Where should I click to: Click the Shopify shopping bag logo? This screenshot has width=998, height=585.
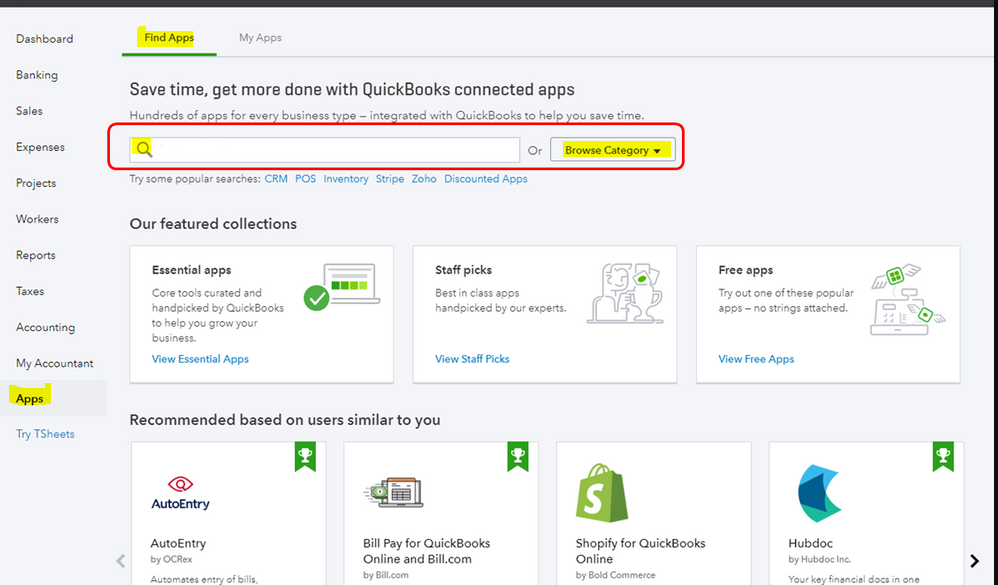(x=602, y=492)
